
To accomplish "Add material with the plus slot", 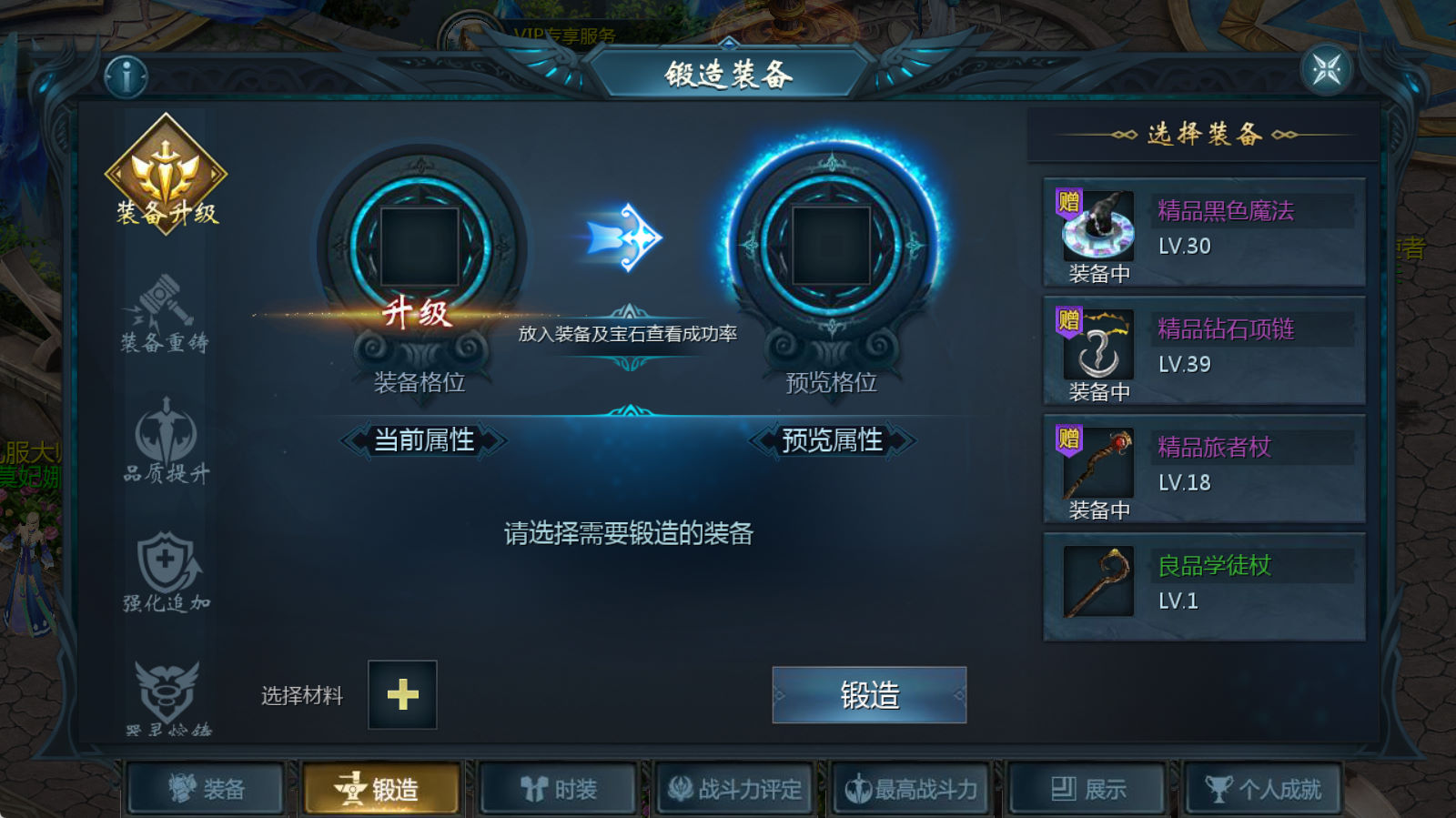I will (x=402, y=695).
